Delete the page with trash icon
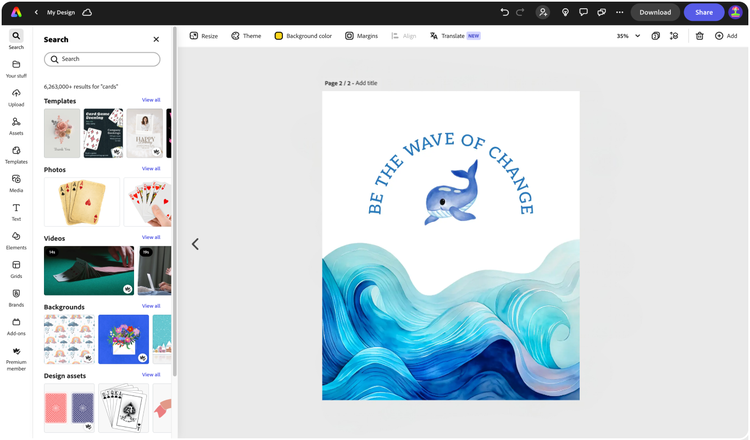Screen dimensions: 750x440 click(699, 36)
